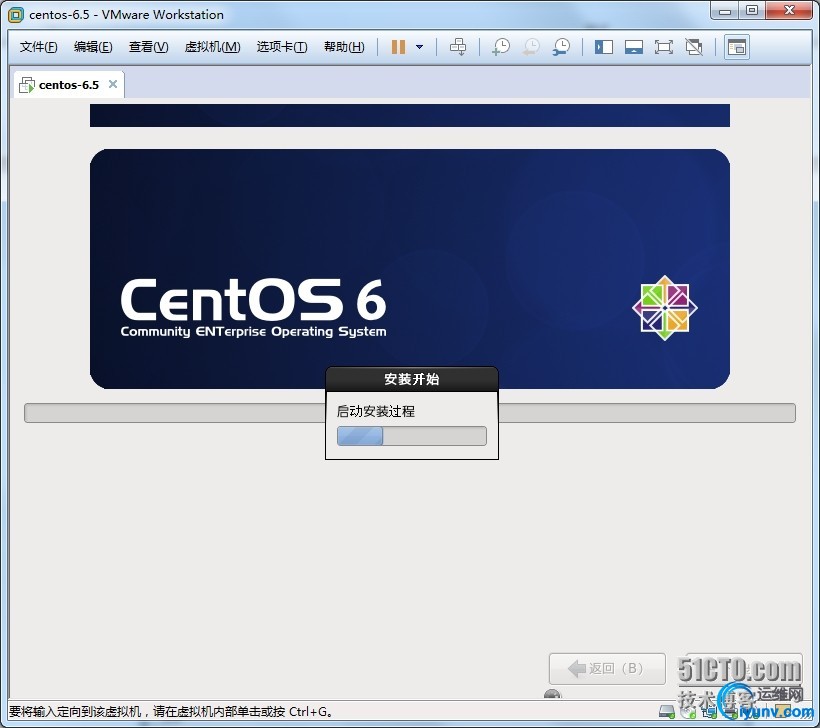Click the CentOS logo emblem
Screen dimensions: 820x728
click(665, 308)
